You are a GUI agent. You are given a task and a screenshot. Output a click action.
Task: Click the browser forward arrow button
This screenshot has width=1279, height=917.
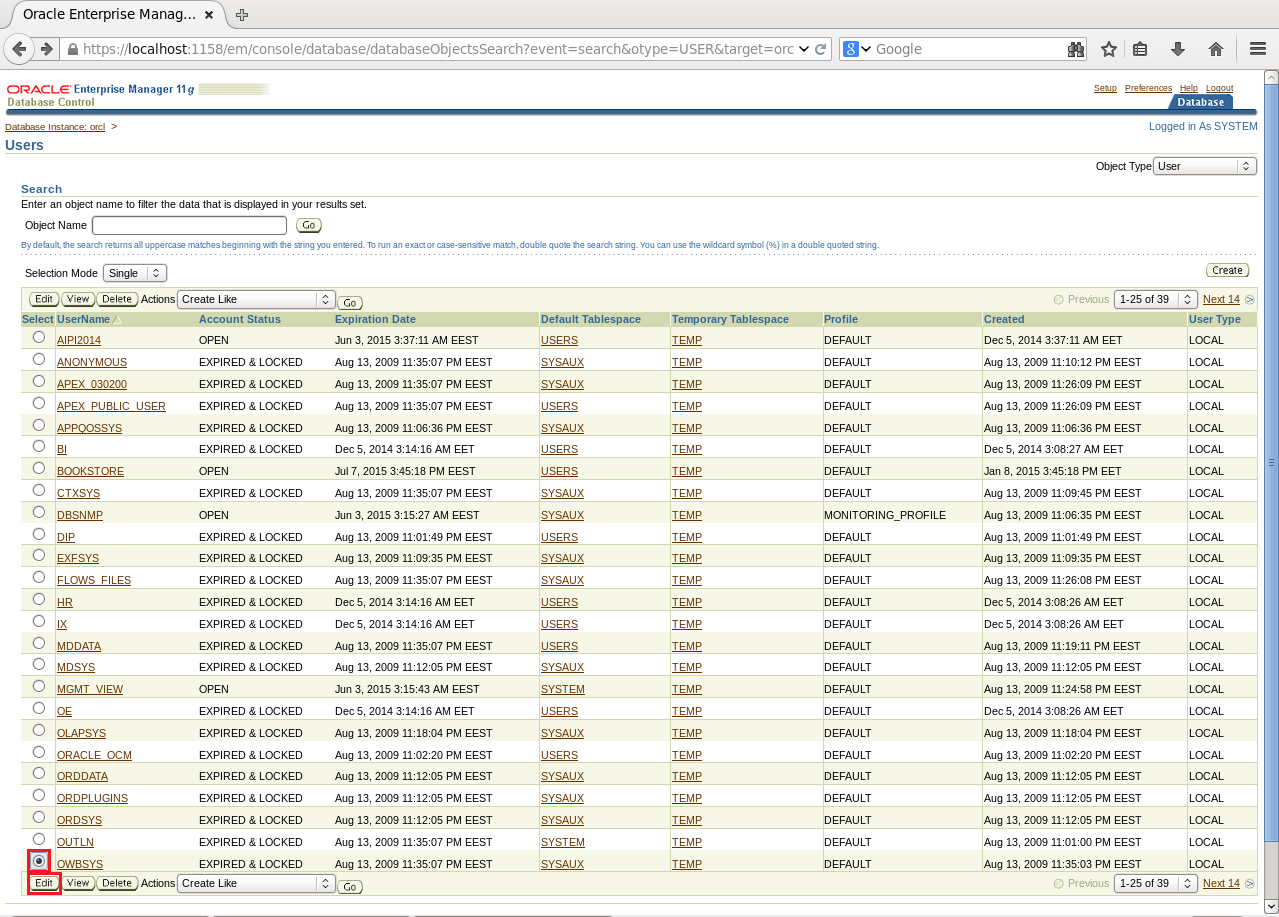(x=46, y=49)
